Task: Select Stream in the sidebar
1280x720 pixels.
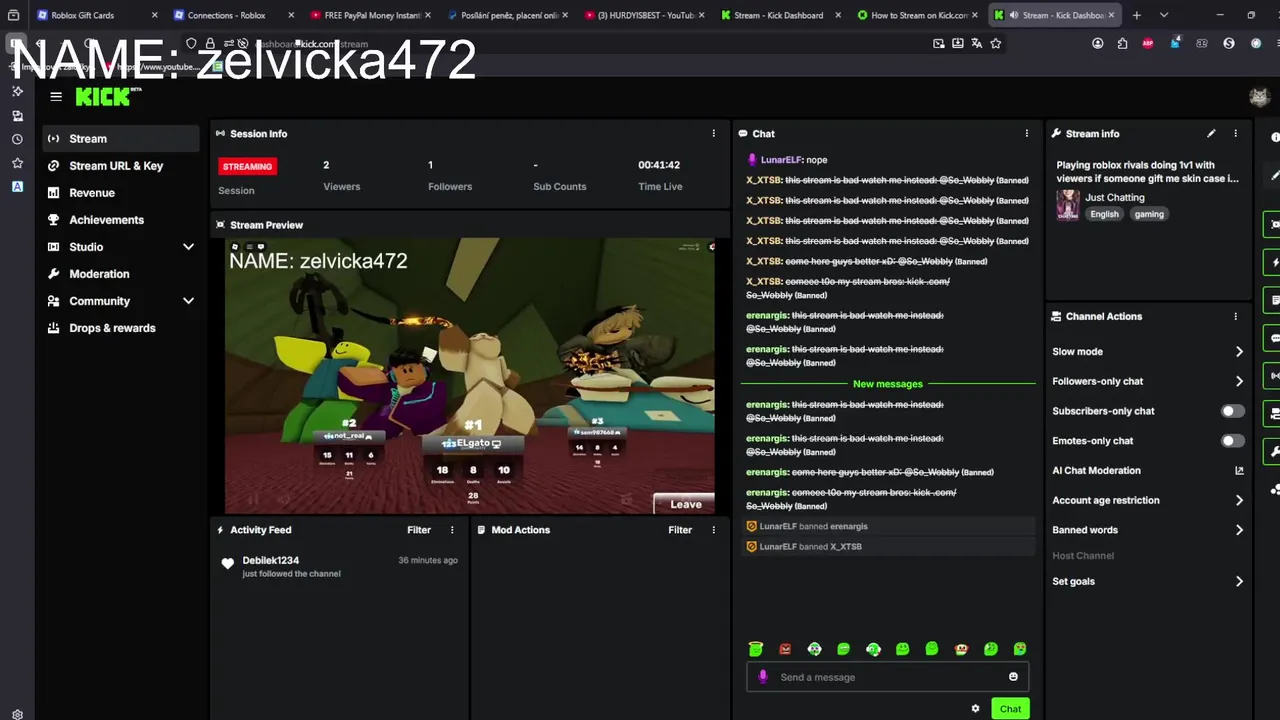Action: click(x=121, y=139)
